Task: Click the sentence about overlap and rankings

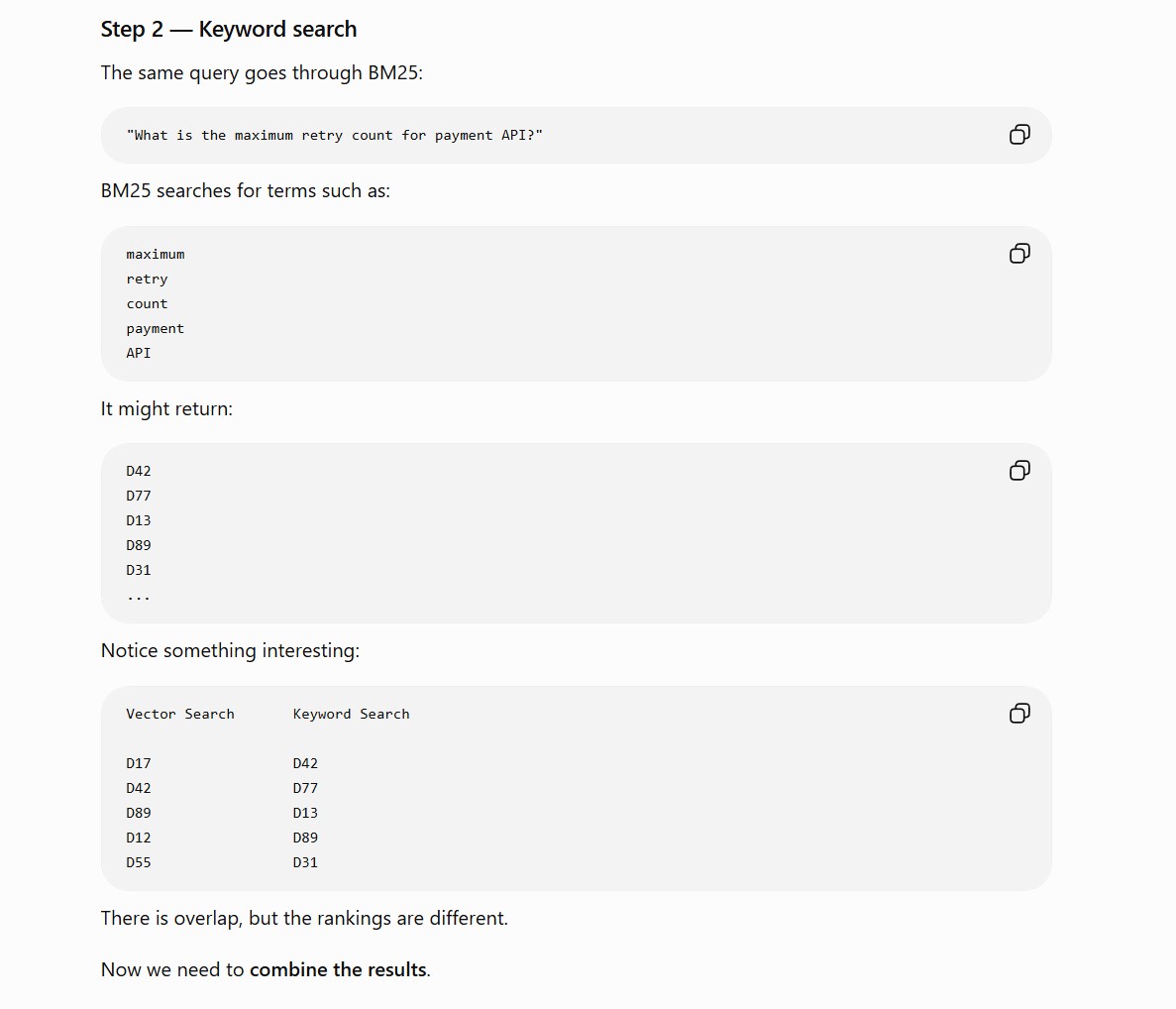Action: (304, 918)
